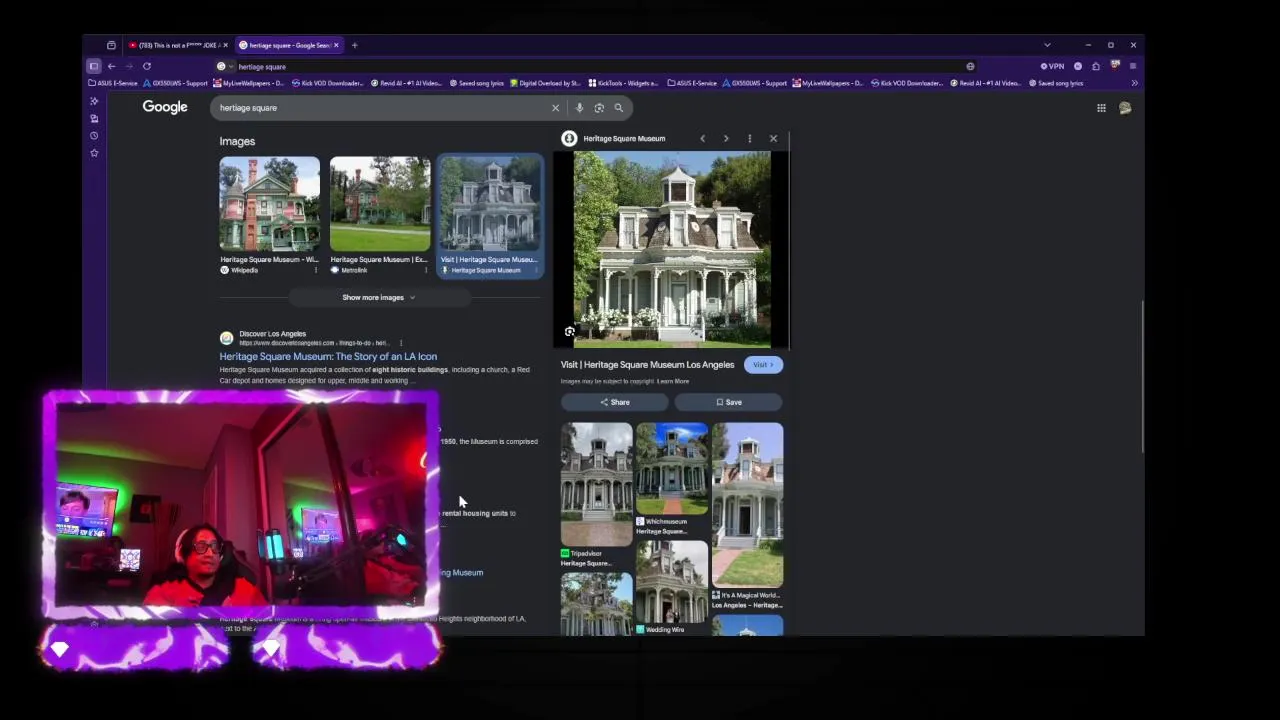Open the Google apps grid
The width and height of the screenshot is (1280, 720).
1101,108
